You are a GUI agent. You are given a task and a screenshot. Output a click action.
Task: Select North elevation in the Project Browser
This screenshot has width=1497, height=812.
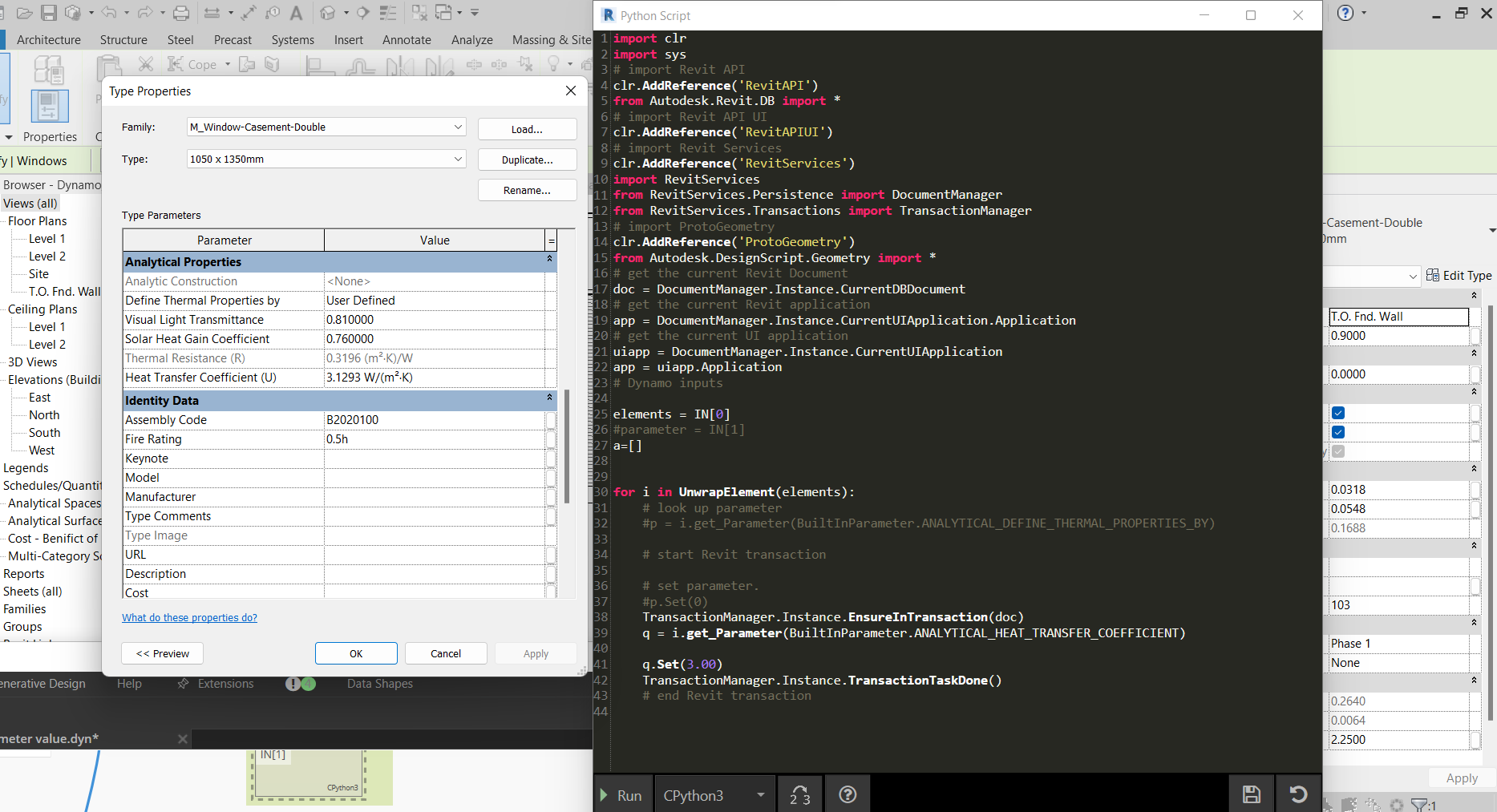(x=44, y=414)
